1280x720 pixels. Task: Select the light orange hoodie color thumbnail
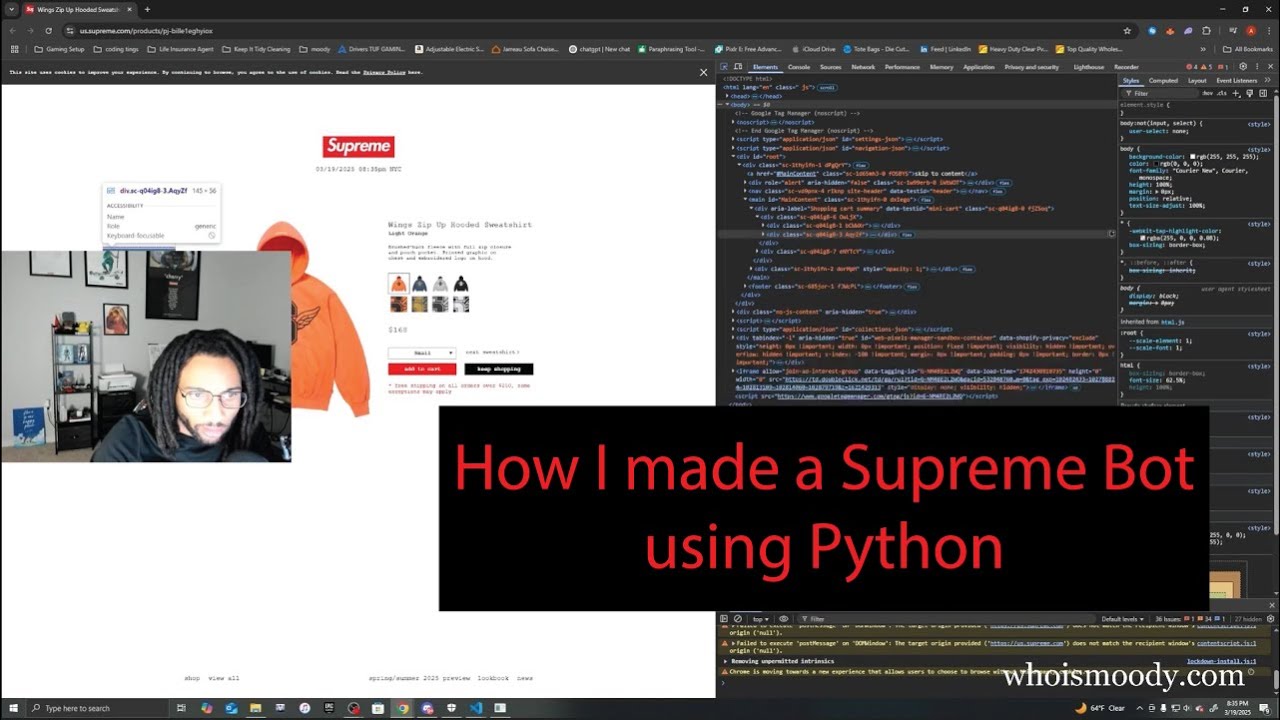[399, 283]
